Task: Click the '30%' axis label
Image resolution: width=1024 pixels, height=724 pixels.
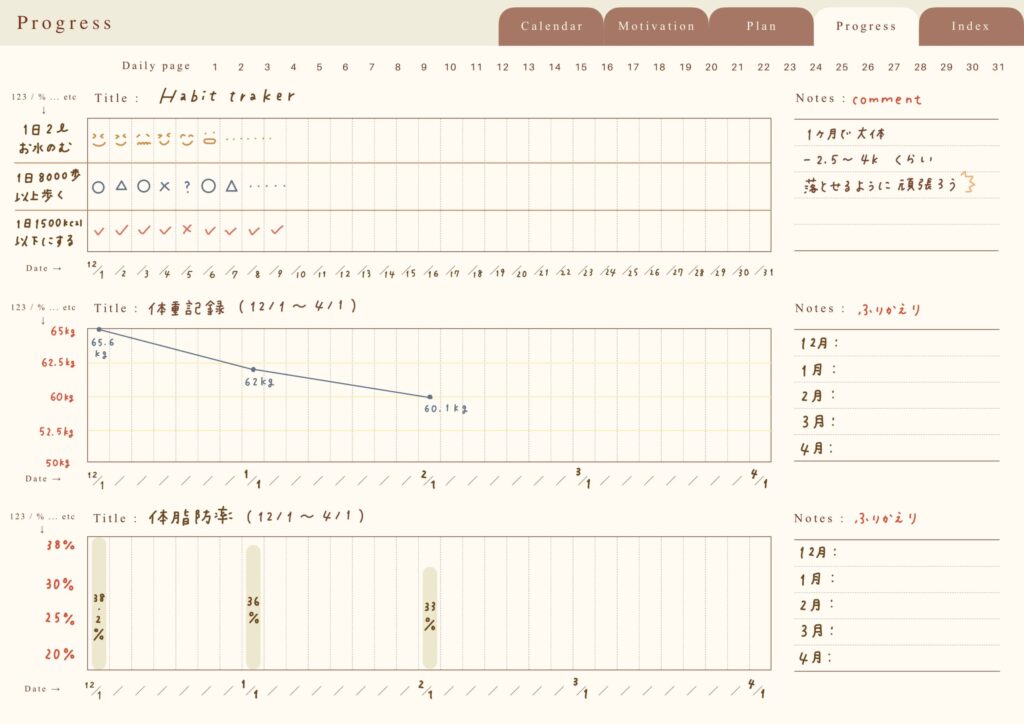Action: point(59,584)
